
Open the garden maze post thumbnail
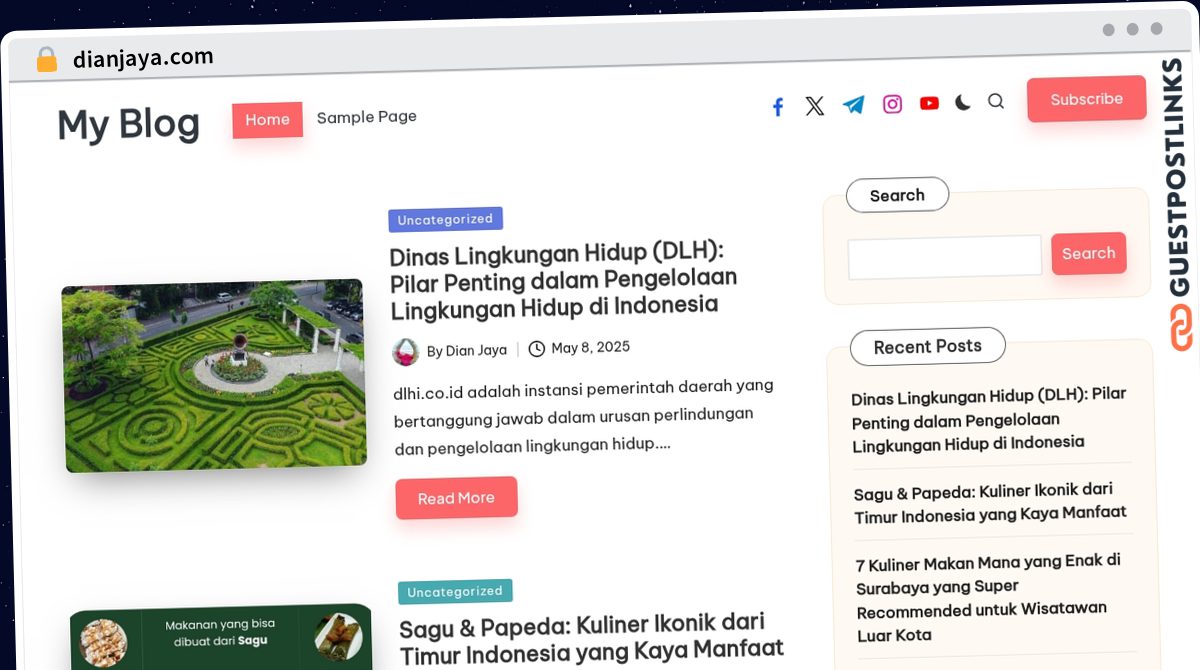coord(213,376)
